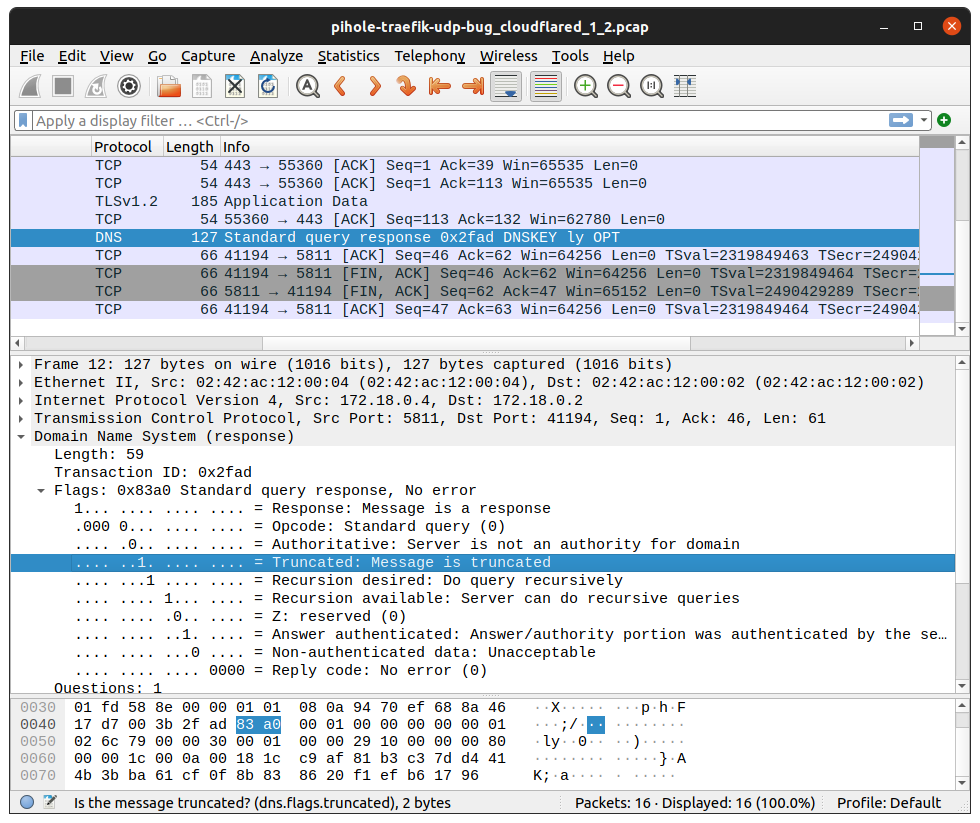
Task: Open the File menu
Action: [32, 56]
